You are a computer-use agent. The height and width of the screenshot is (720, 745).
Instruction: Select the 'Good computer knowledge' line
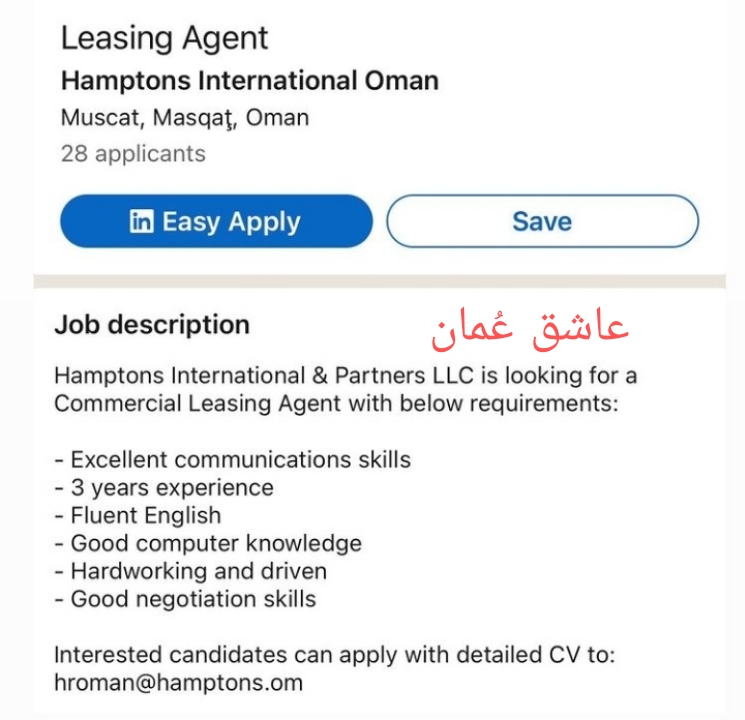(x=207, y=544)
